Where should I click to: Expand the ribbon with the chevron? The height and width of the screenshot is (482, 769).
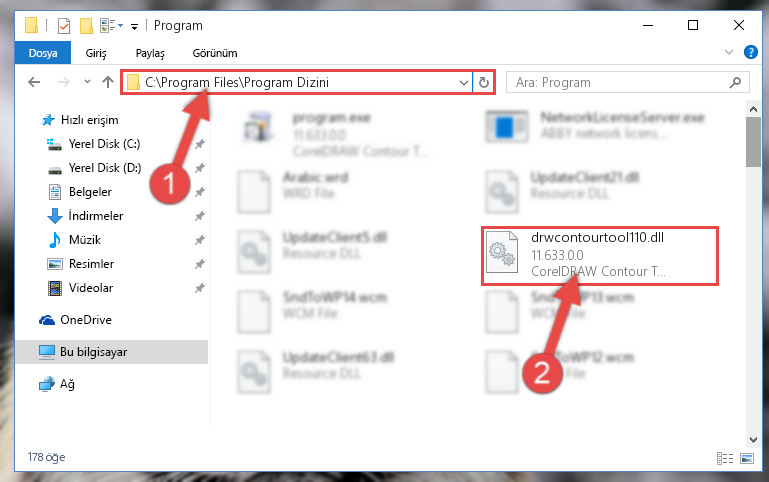pyautogui.click(x=729, y=52)
